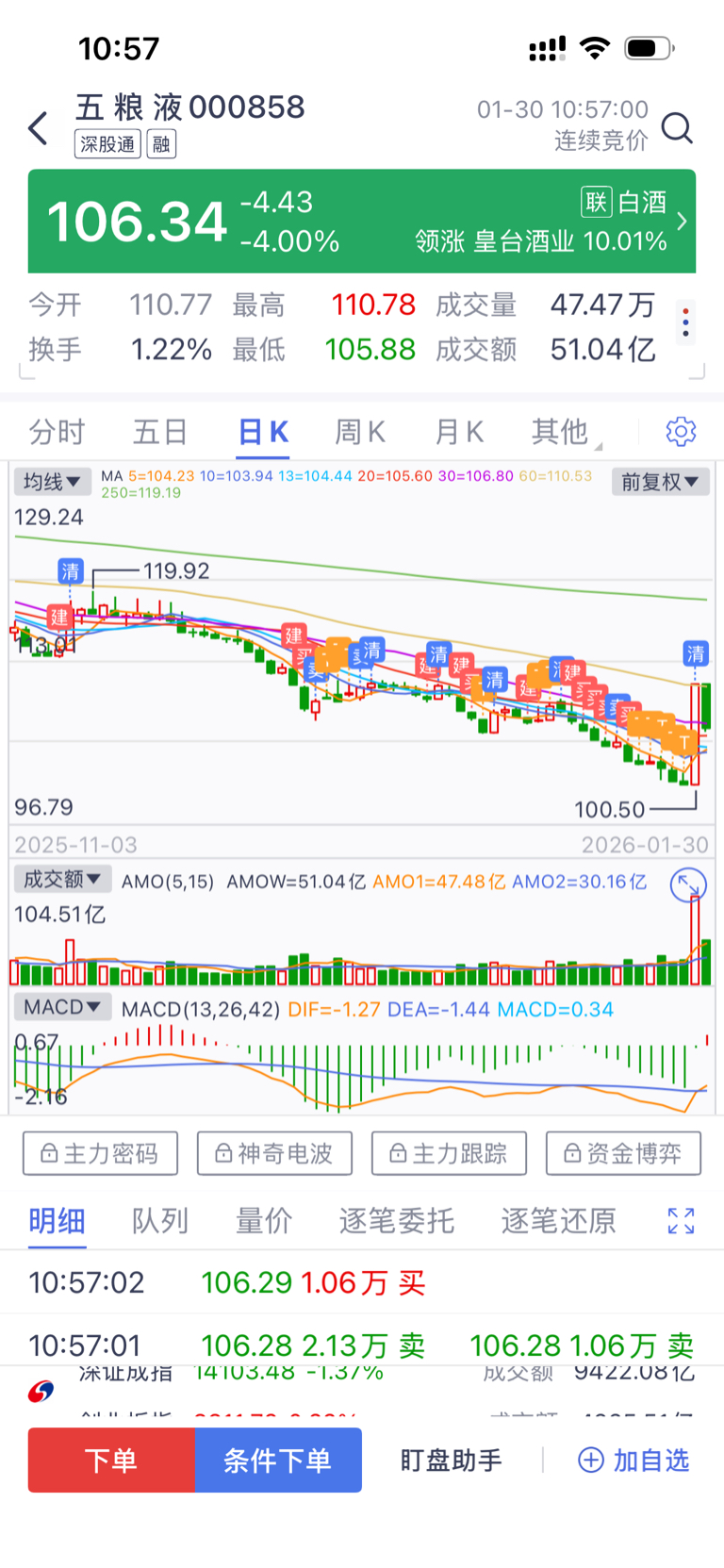Switch to 量价 tab
Viewport: 724px width, 1568px height.
264,1221
